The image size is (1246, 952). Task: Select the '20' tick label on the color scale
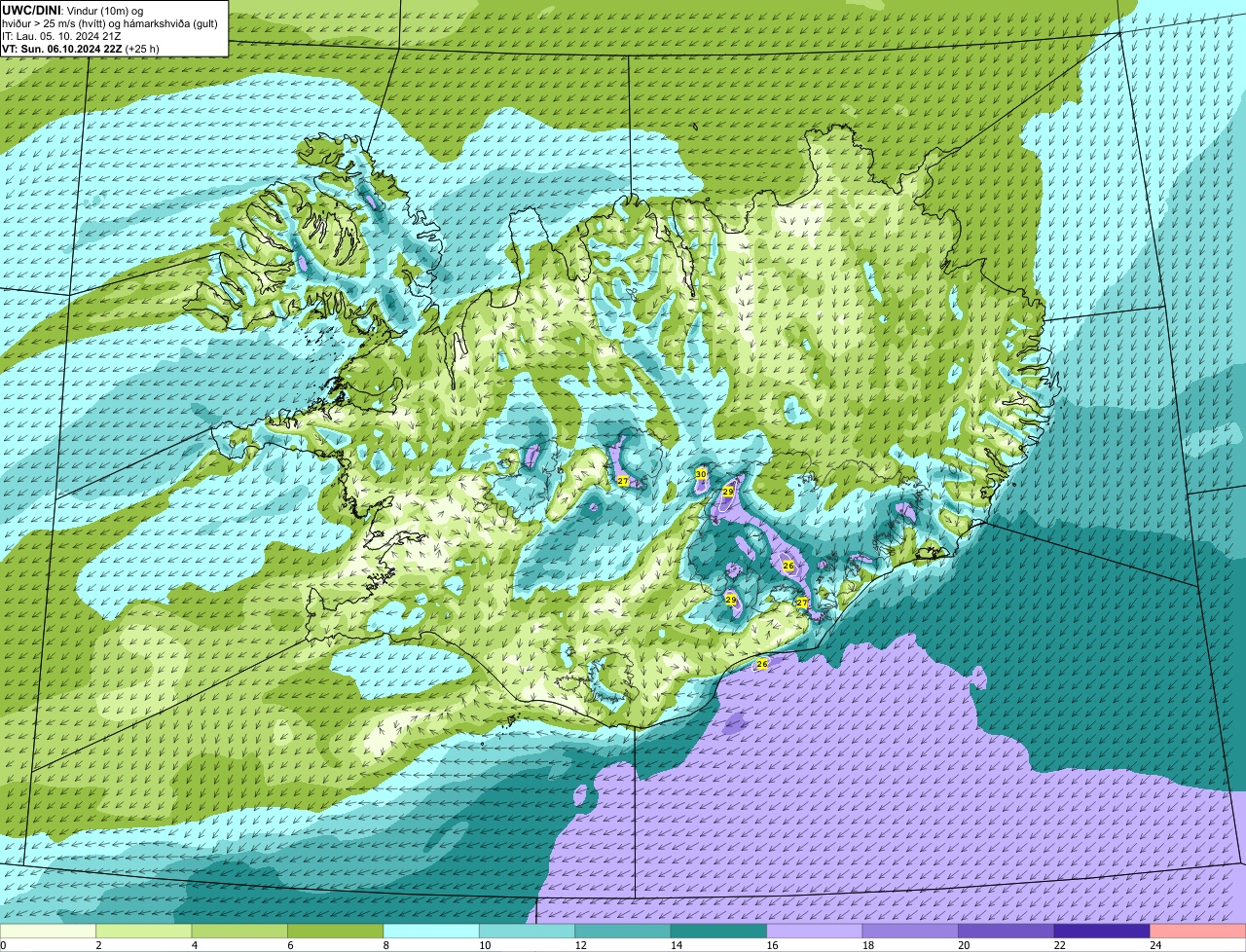[964, 945]
